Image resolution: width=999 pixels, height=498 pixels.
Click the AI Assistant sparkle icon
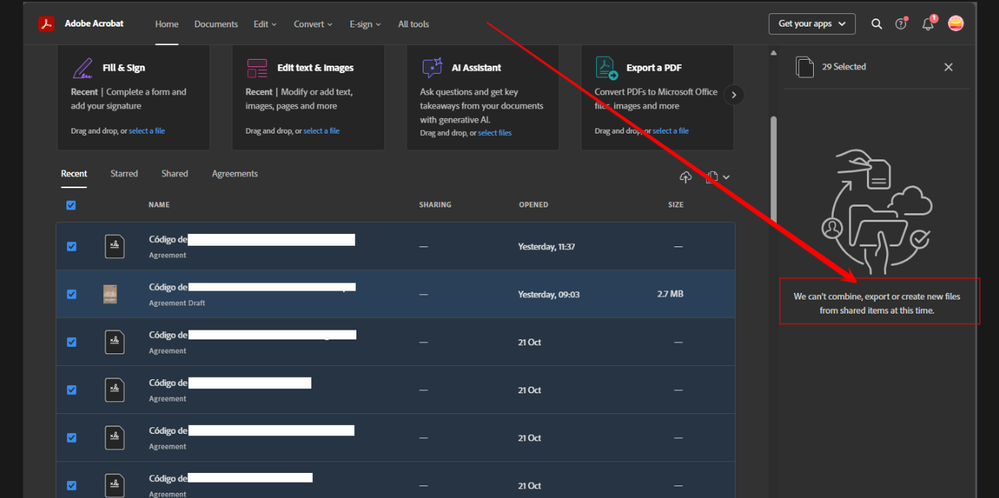click(x=432, y=68)
